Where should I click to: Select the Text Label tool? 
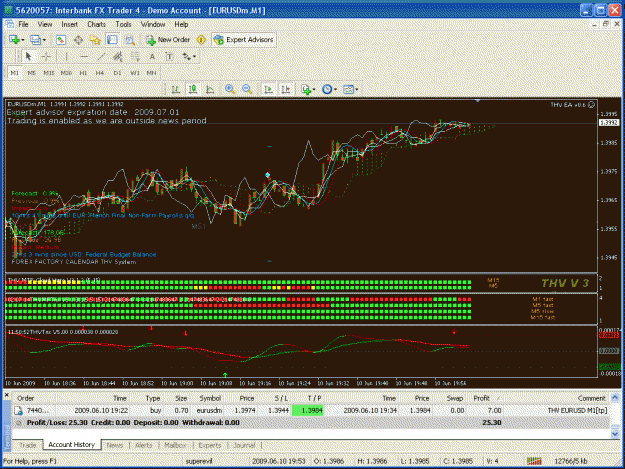point(169,57)
